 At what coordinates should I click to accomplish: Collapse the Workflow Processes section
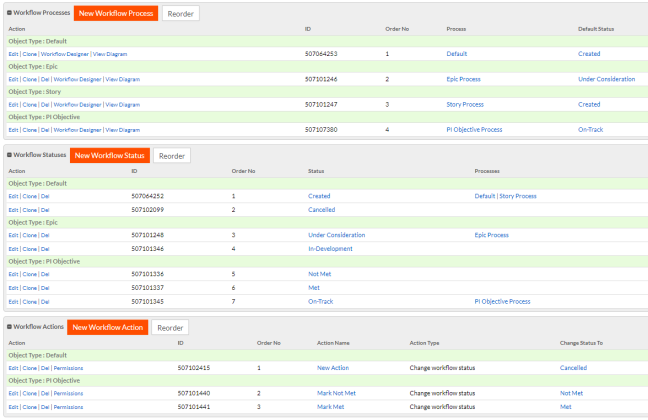[x=9, y=14]
